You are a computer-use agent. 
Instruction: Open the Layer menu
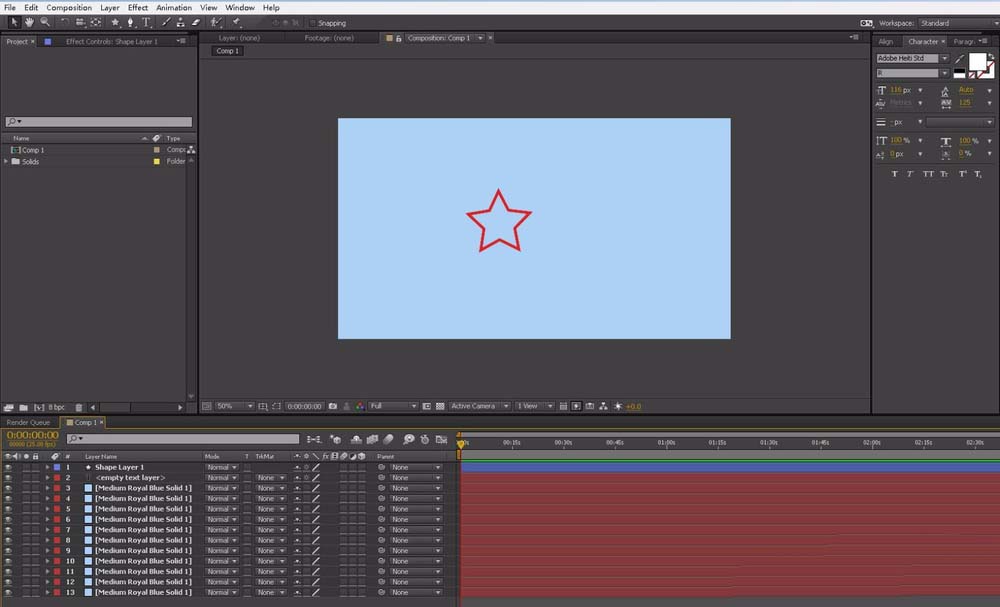pyautogui.click(x=110, y=8)
